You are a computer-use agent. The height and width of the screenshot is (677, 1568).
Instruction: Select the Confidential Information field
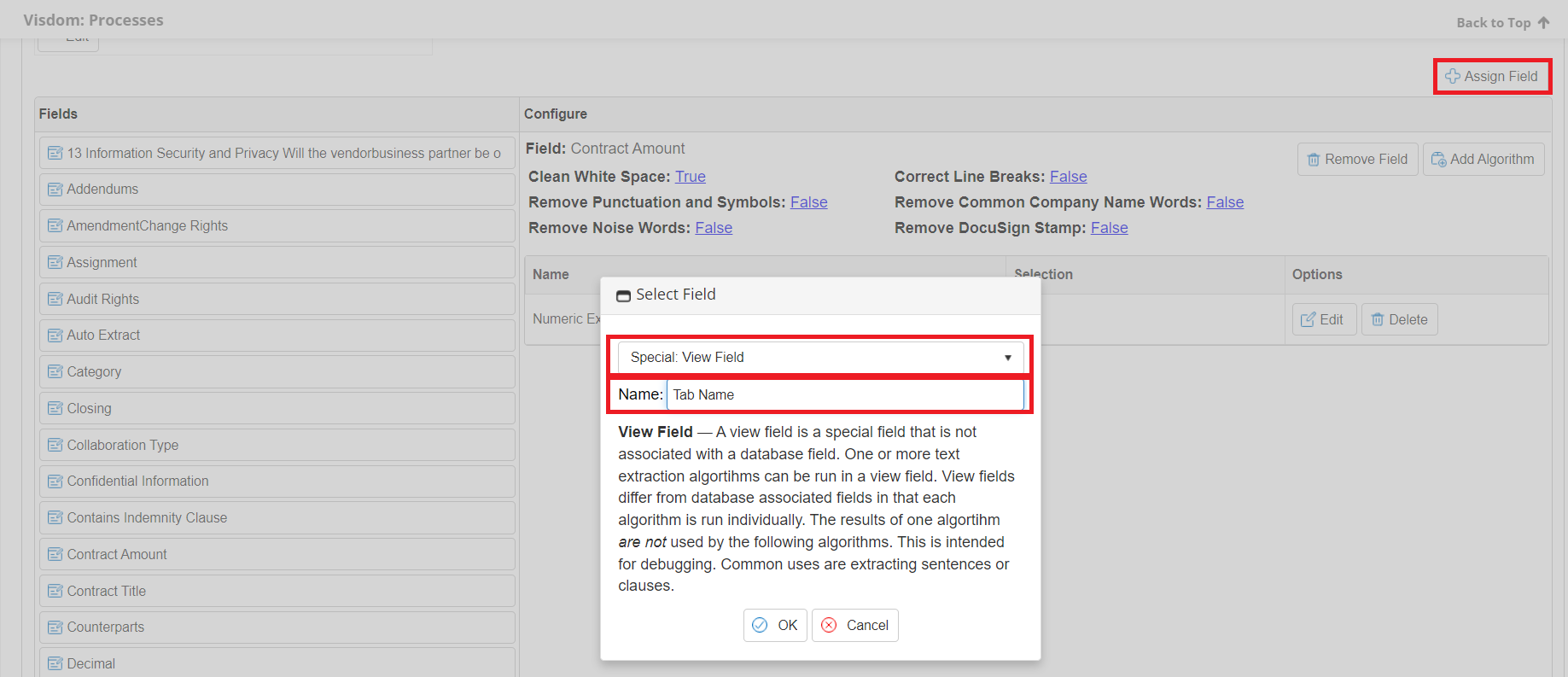pyautogui.click(x=277, y=481)
